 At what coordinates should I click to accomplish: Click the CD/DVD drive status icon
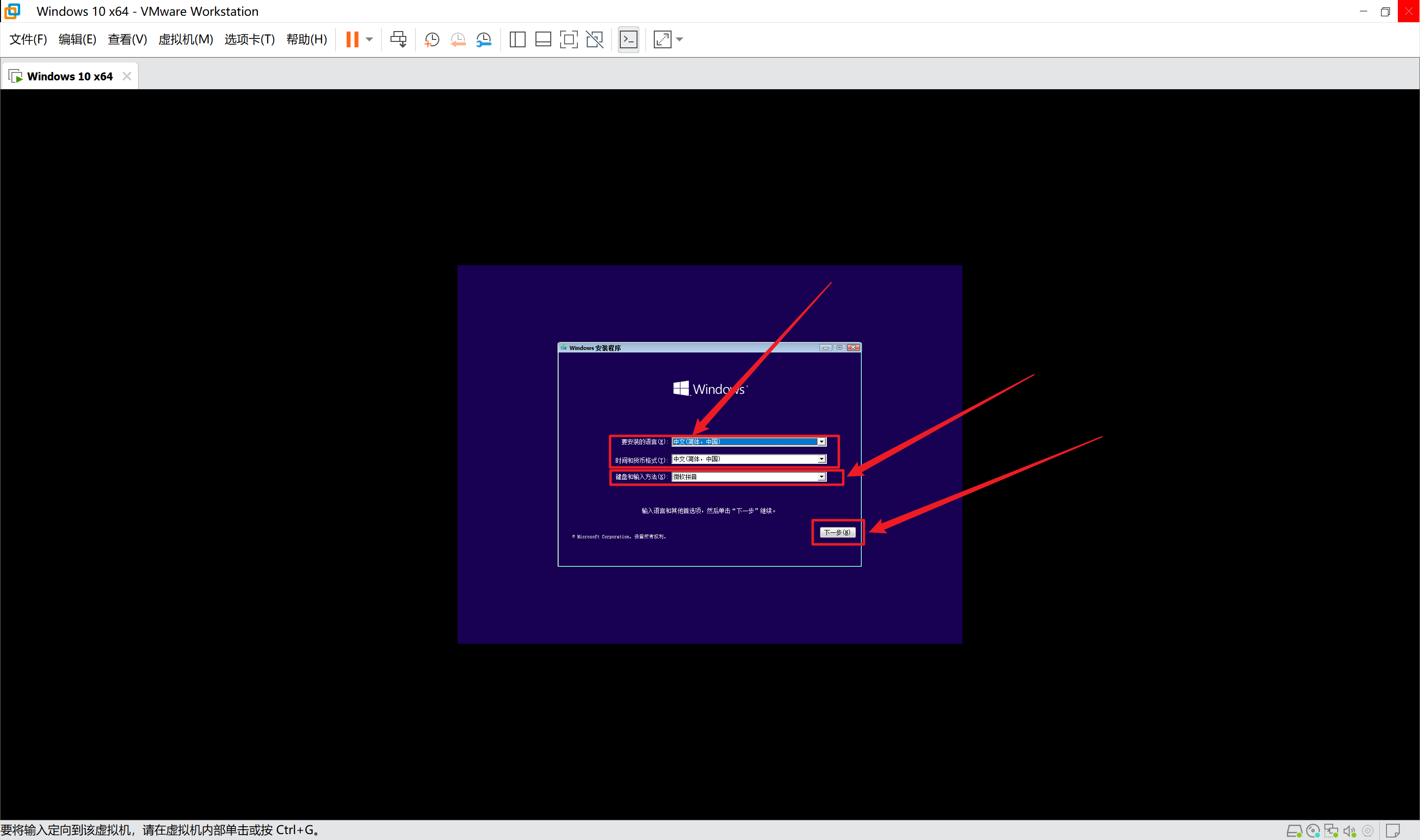(1313, 831)
